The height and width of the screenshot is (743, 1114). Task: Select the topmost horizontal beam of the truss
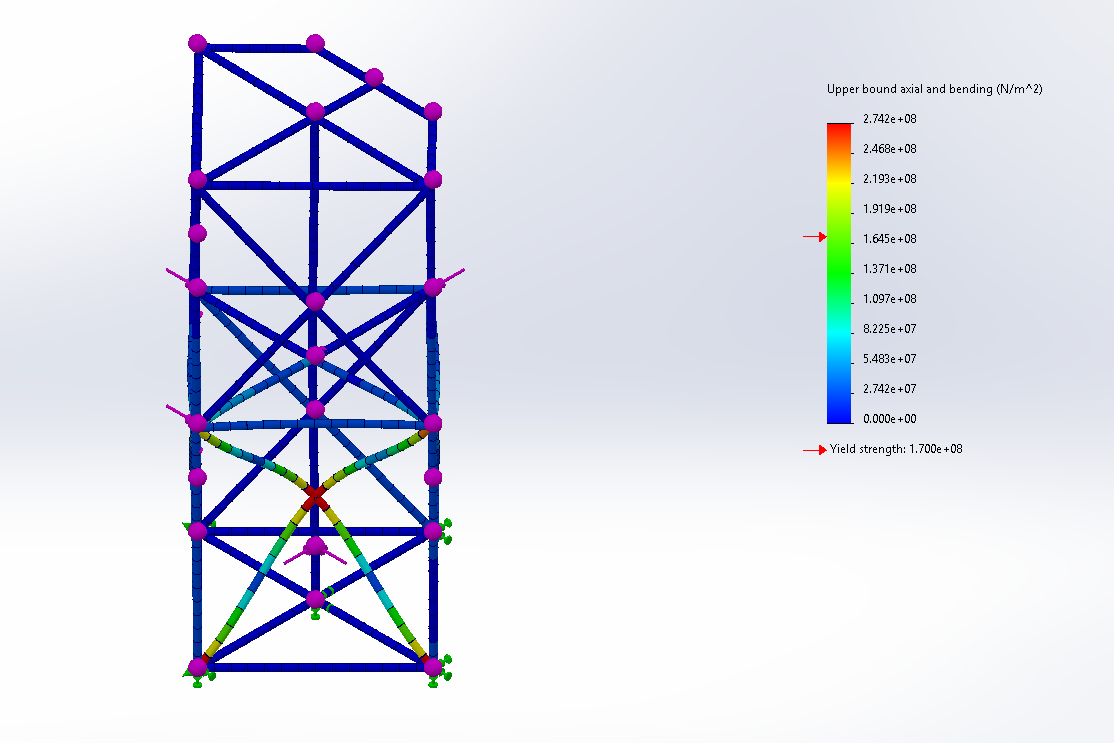[x=256, y=47]
